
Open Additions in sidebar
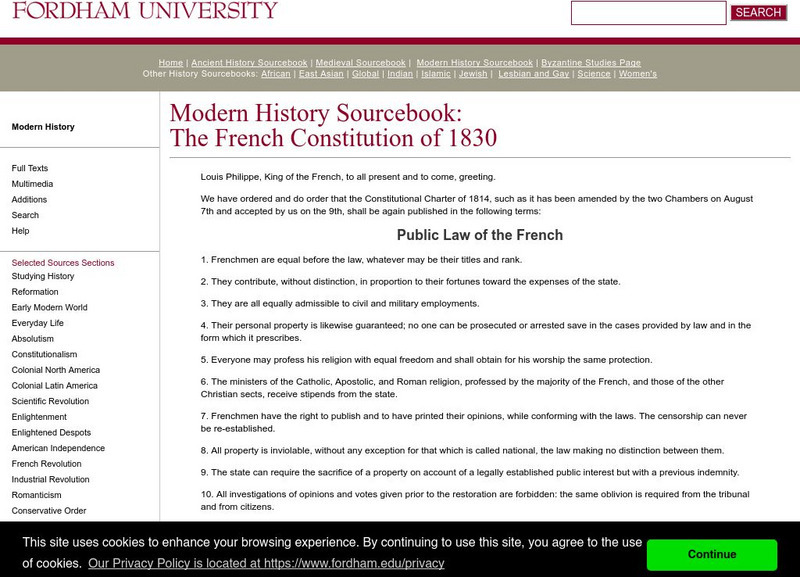[x=29, y=199]
